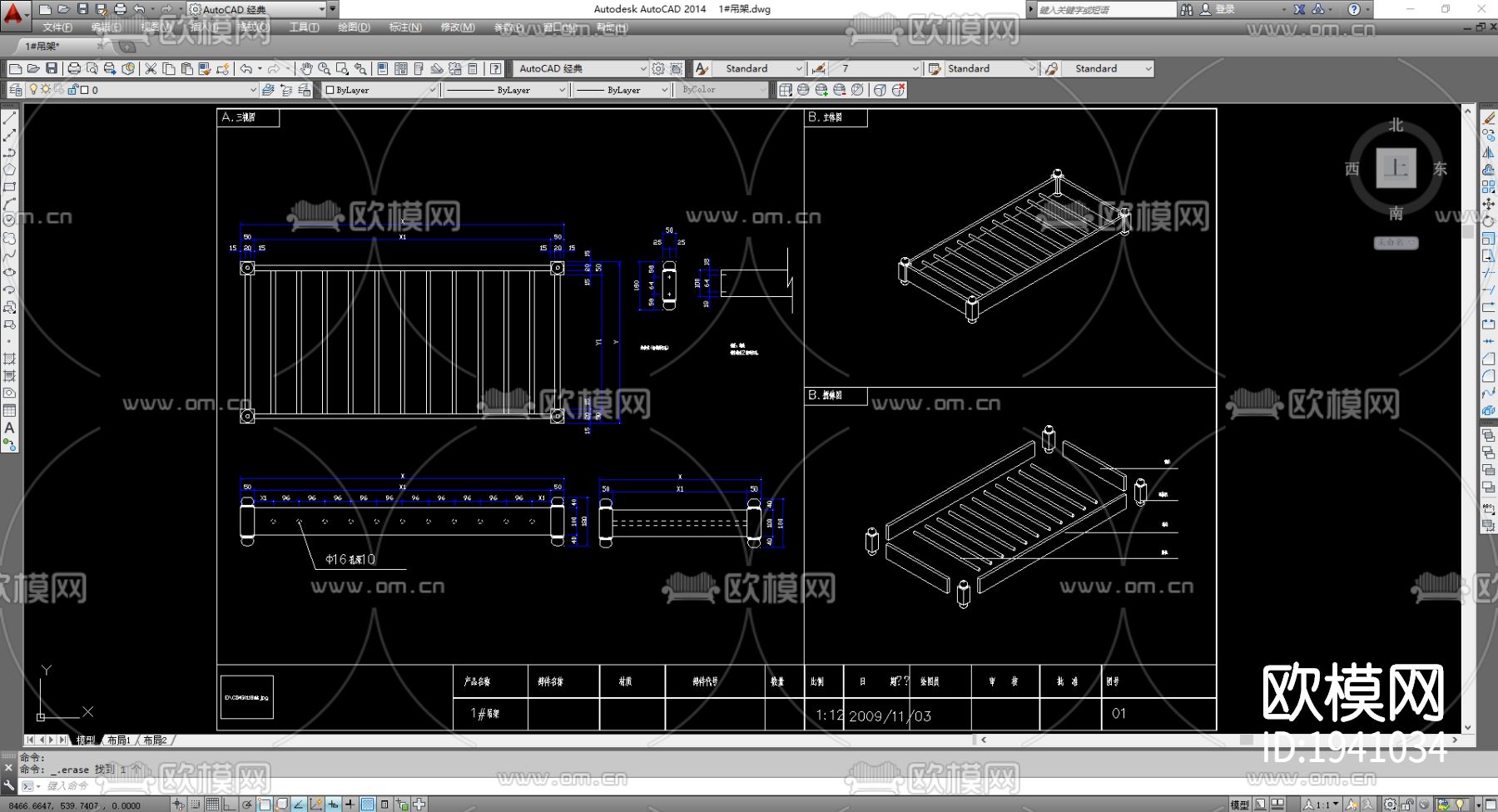The width and height of the screenshot is (1498, 812).
Task: Select the Multiline Text 'A' tool
Action: point(9,428)
